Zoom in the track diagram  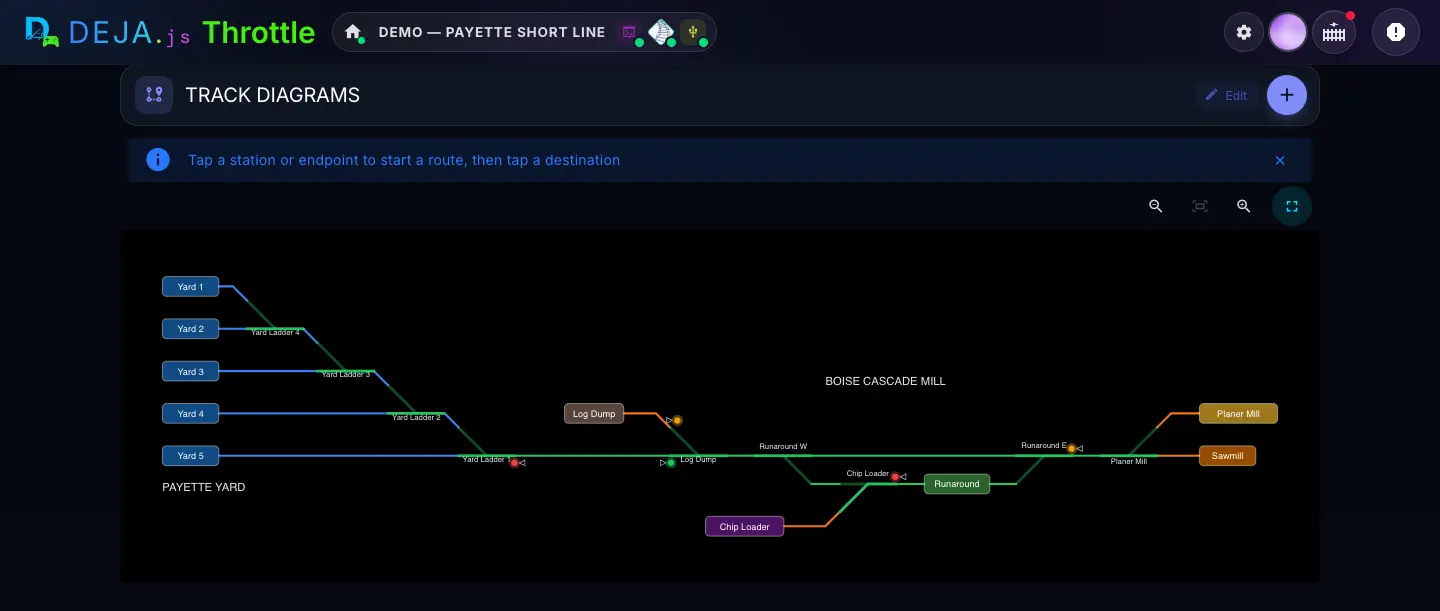(x=1244, y=206)
